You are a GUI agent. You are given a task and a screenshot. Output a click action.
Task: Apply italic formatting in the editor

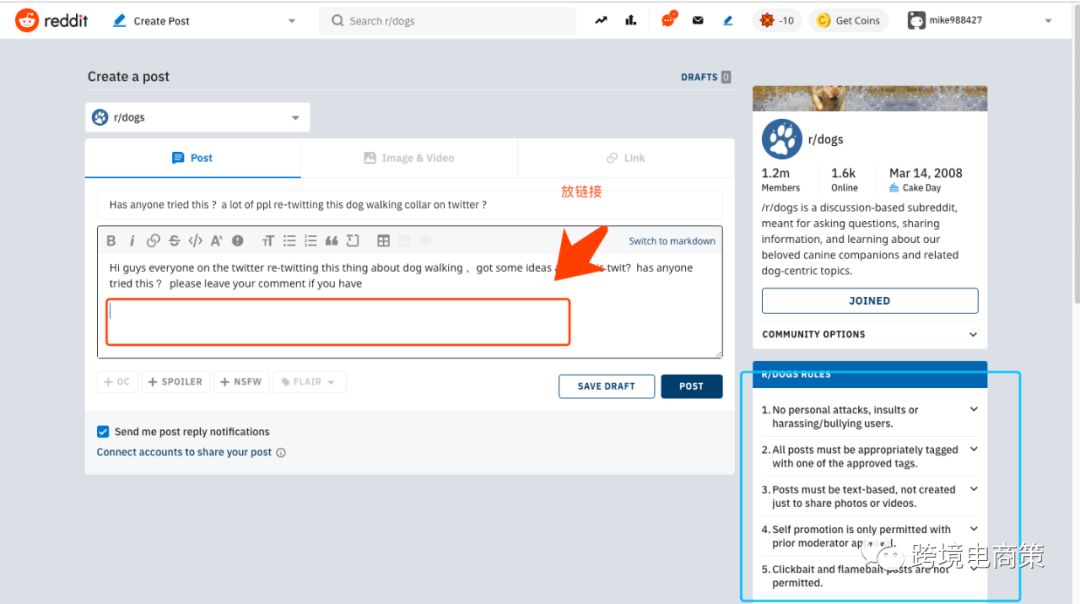(132, 240)
